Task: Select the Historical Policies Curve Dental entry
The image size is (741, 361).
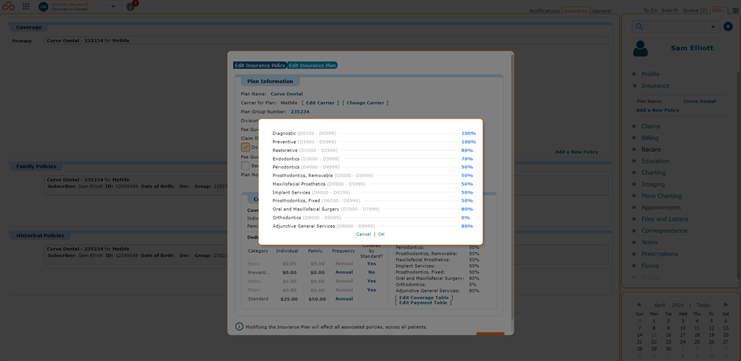Action: [327, 254]
